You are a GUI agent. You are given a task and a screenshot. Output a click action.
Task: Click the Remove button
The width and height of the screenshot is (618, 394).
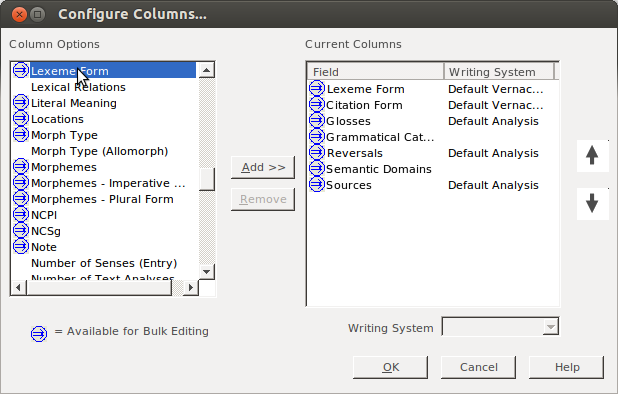(263, 199)
